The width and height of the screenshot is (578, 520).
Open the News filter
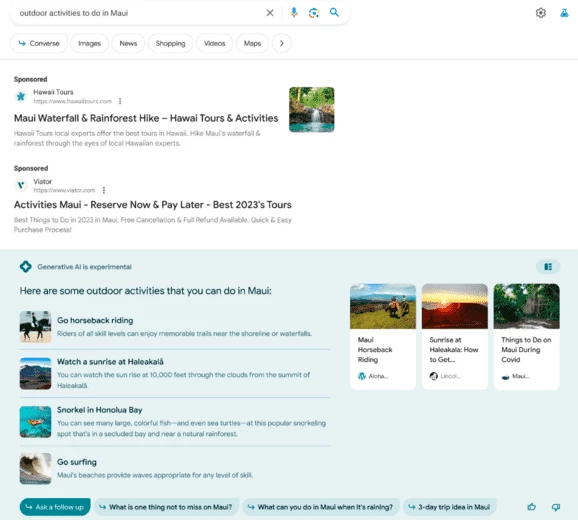(128, 43)
